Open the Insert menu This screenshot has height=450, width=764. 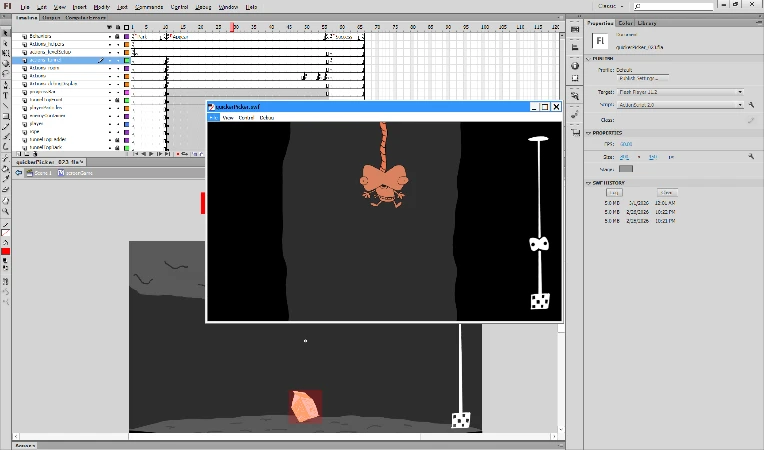pyautogui.click(x=79, y=7)
